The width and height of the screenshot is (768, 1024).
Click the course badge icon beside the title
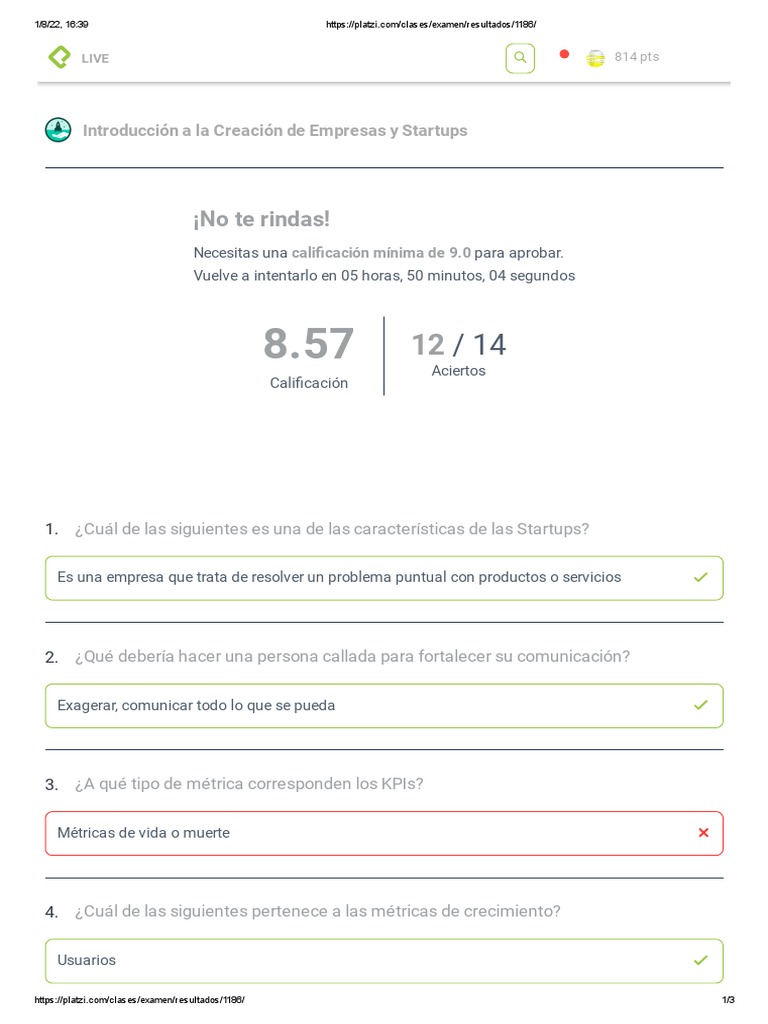58,130
